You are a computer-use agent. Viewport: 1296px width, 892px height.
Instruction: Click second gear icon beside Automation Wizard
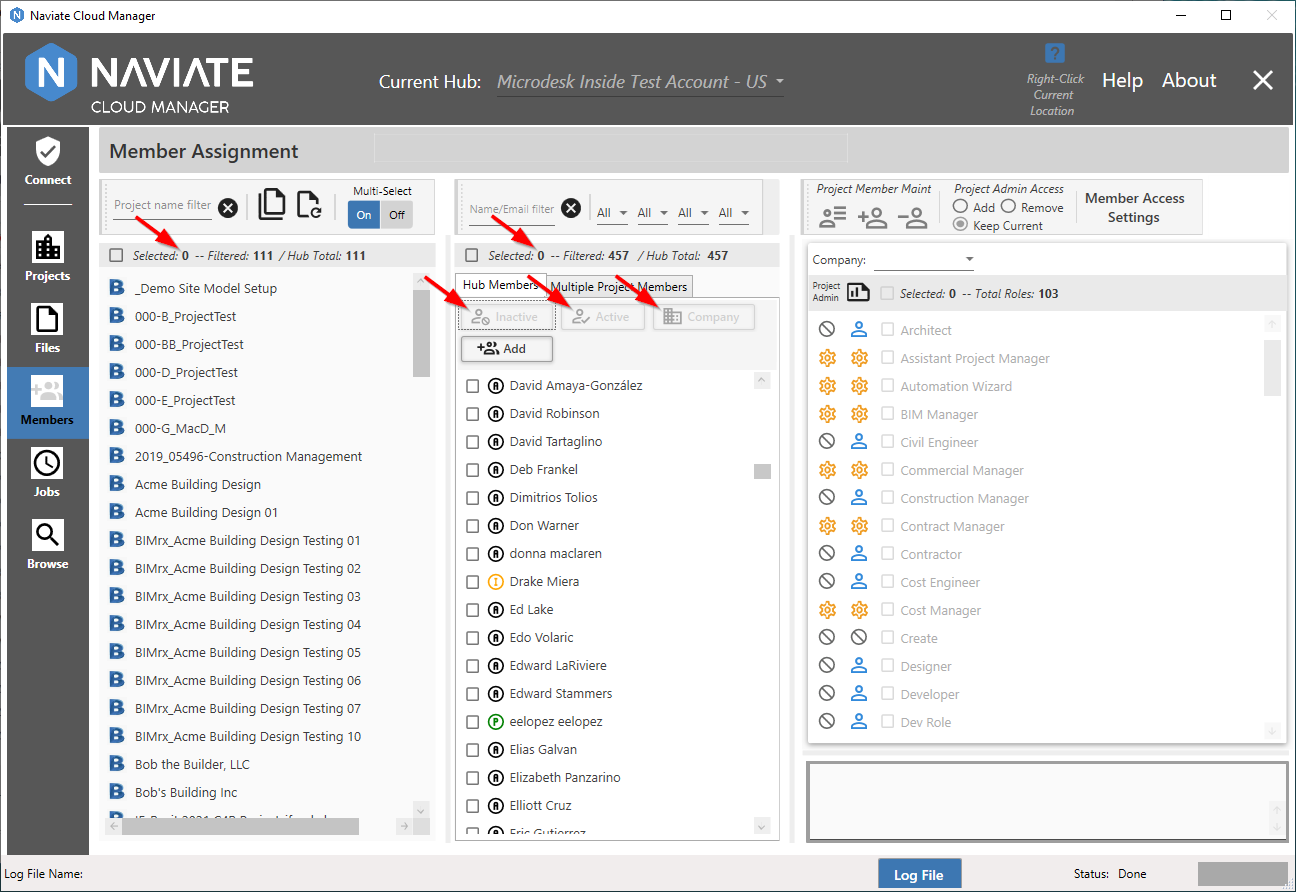point(858,385)
